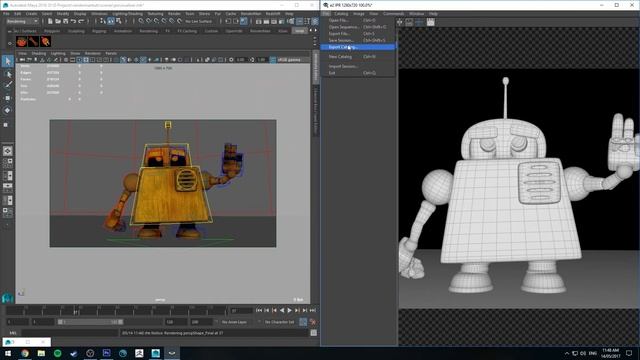Open the sRGB gamma view transform dropdown

click(293, 60)
